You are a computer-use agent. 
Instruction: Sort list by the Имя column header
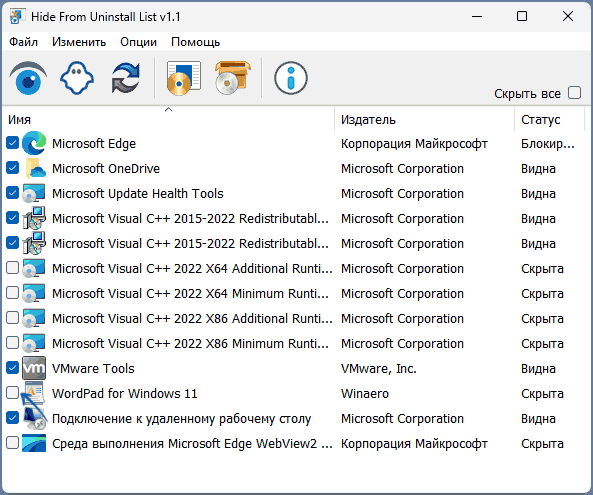[x=168, y=119]
